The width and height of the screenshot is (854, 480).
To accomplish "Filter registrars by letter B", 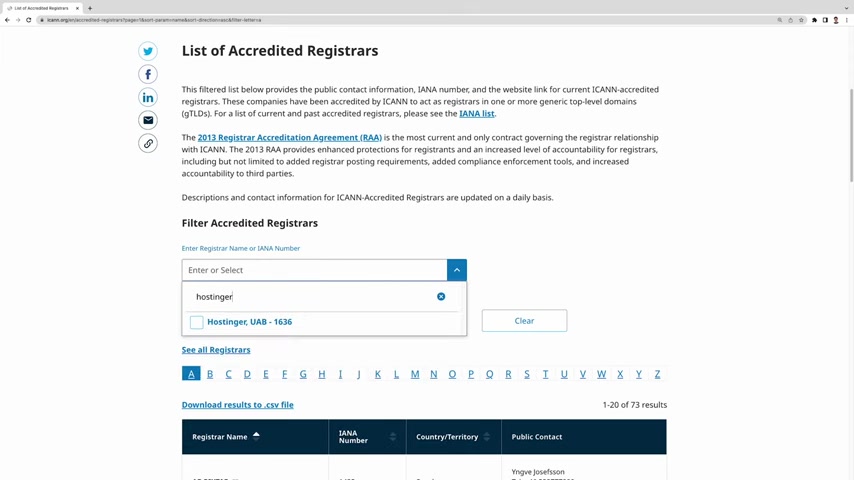I will click(x=210, y=374).
